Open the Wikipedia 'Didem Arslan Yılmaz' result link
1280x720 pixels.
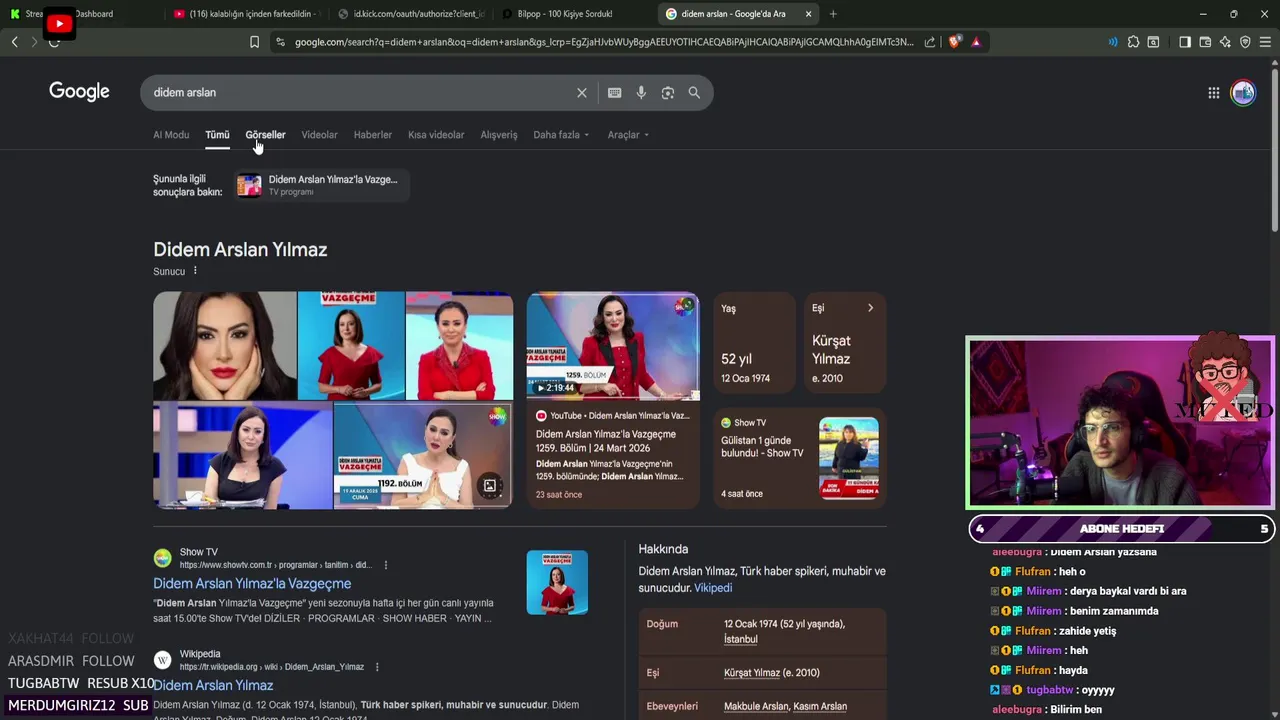click(x=213, y=686)
